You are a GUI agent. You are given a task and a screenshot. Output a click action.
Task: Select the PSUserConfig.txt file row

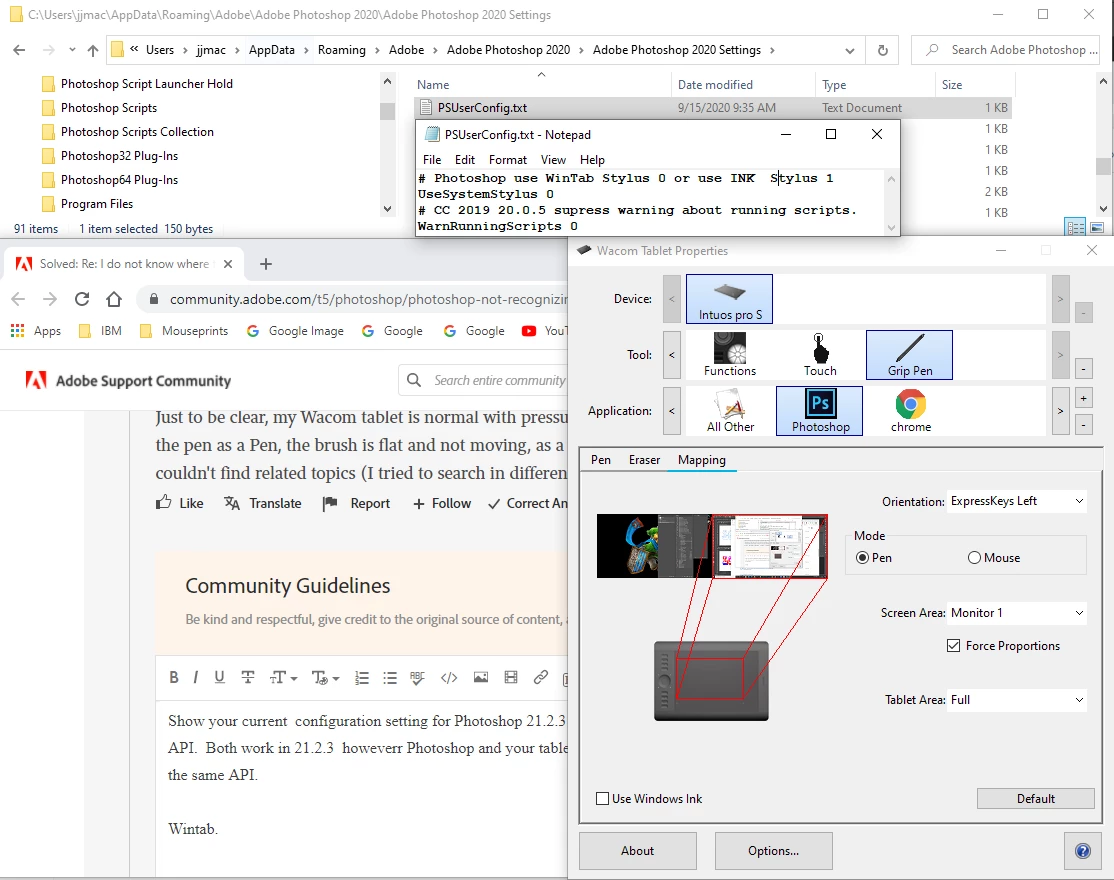712,108
